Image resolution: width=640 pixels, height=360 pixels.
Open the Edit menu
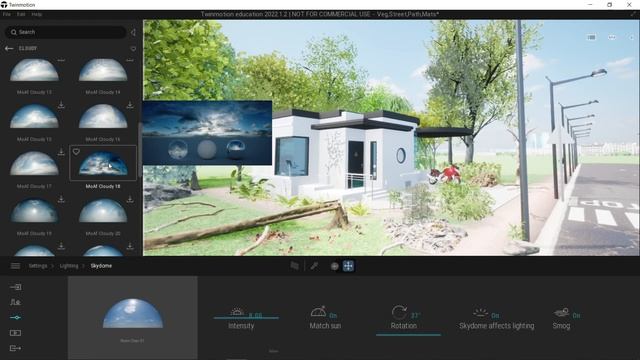click(x=21, y=14)
